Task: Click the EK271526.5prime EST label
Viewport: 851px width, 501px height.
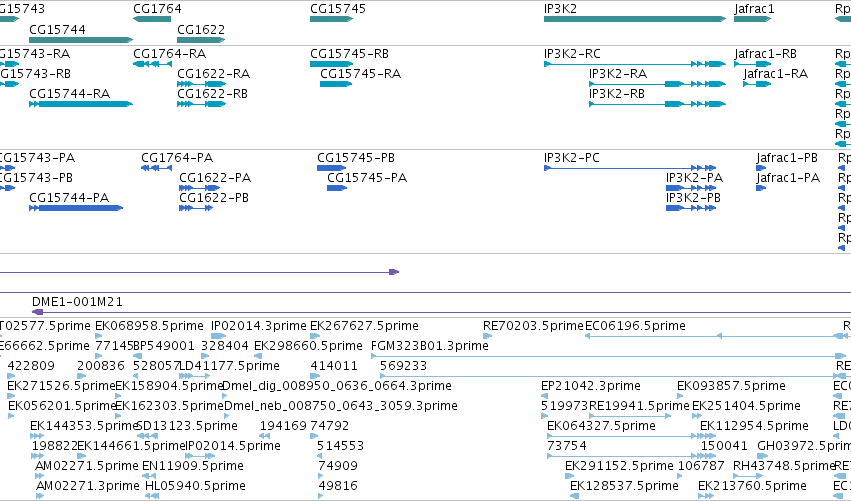Action: coord(61,386)
